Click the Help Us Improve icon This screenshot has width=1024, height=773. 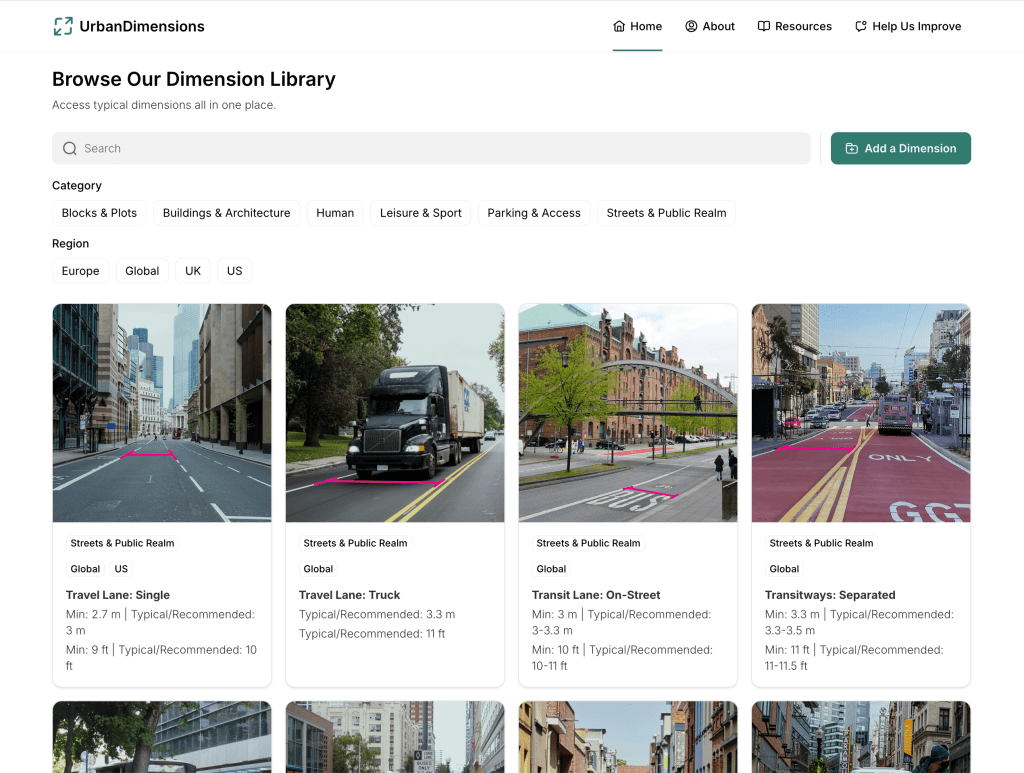(x=861, y=27)
